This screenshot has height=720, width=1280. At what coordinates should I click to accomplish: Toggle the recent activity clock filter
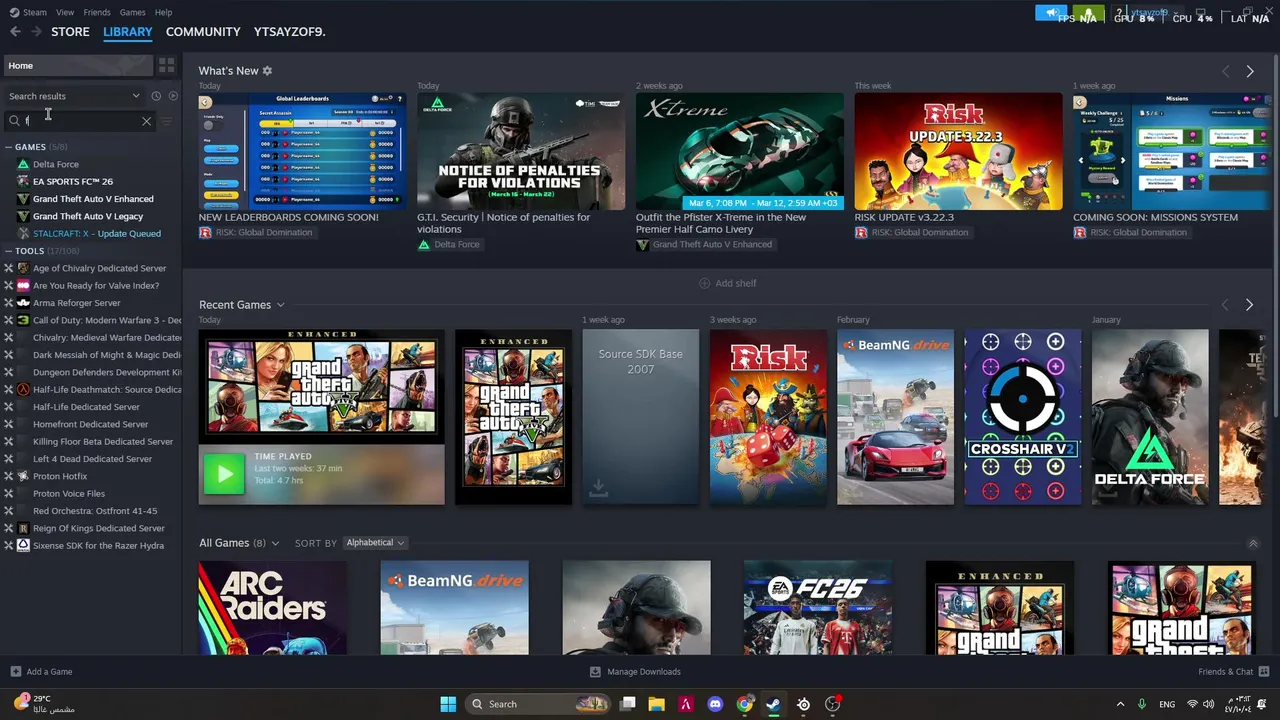[x=156, y=96]
